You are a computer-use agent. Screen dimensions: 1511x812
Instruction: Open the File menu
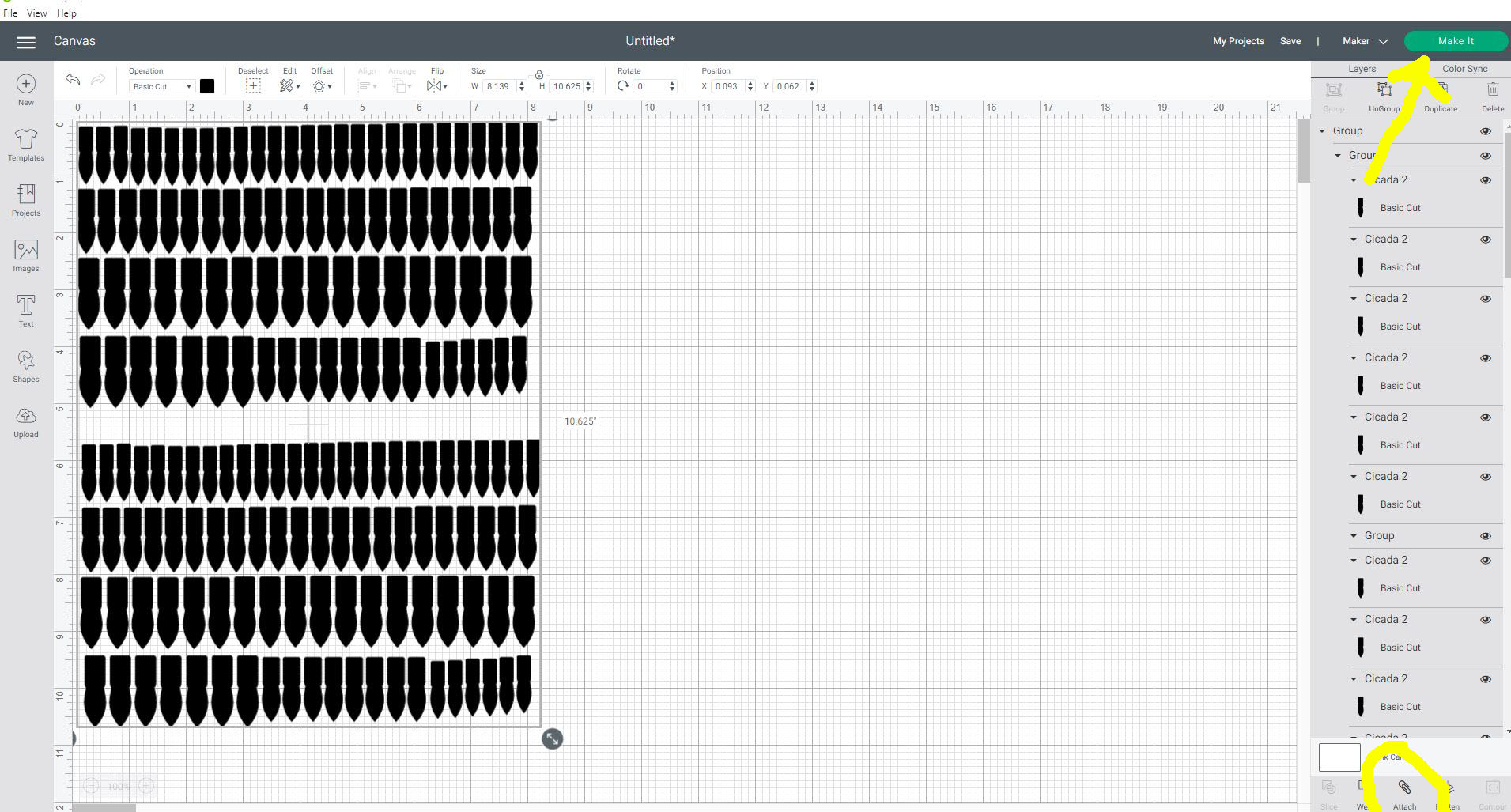10,13
